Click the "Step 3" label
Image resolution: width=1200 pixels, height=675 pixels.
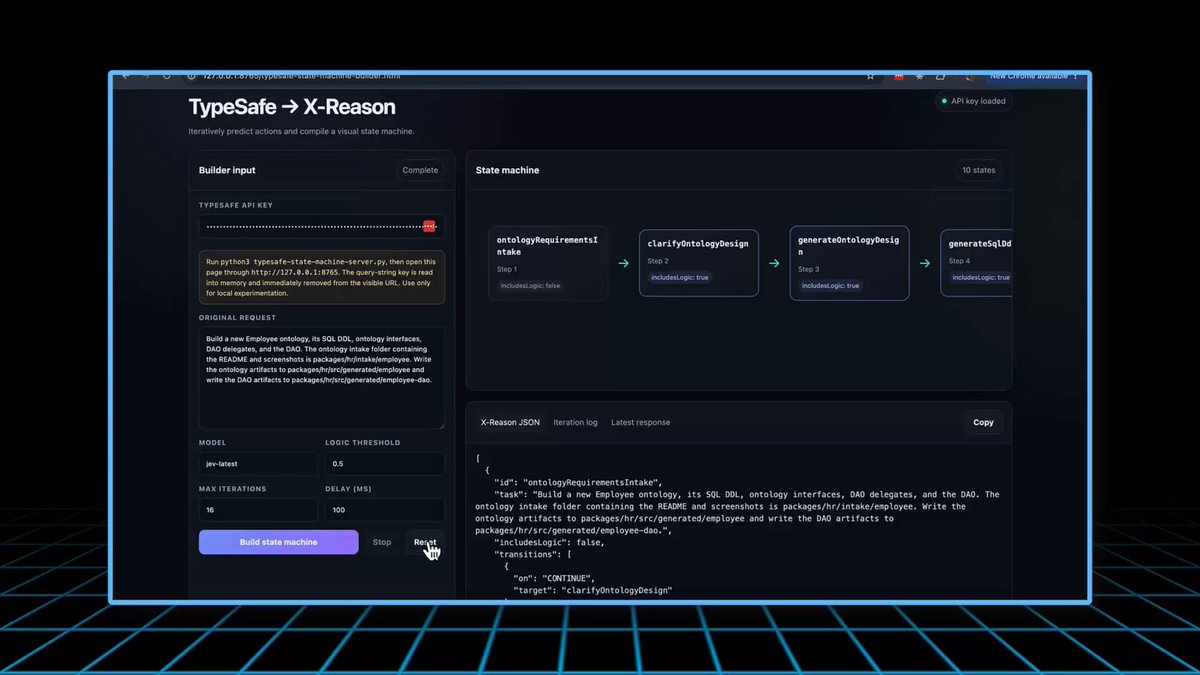[x=809, y=269]
